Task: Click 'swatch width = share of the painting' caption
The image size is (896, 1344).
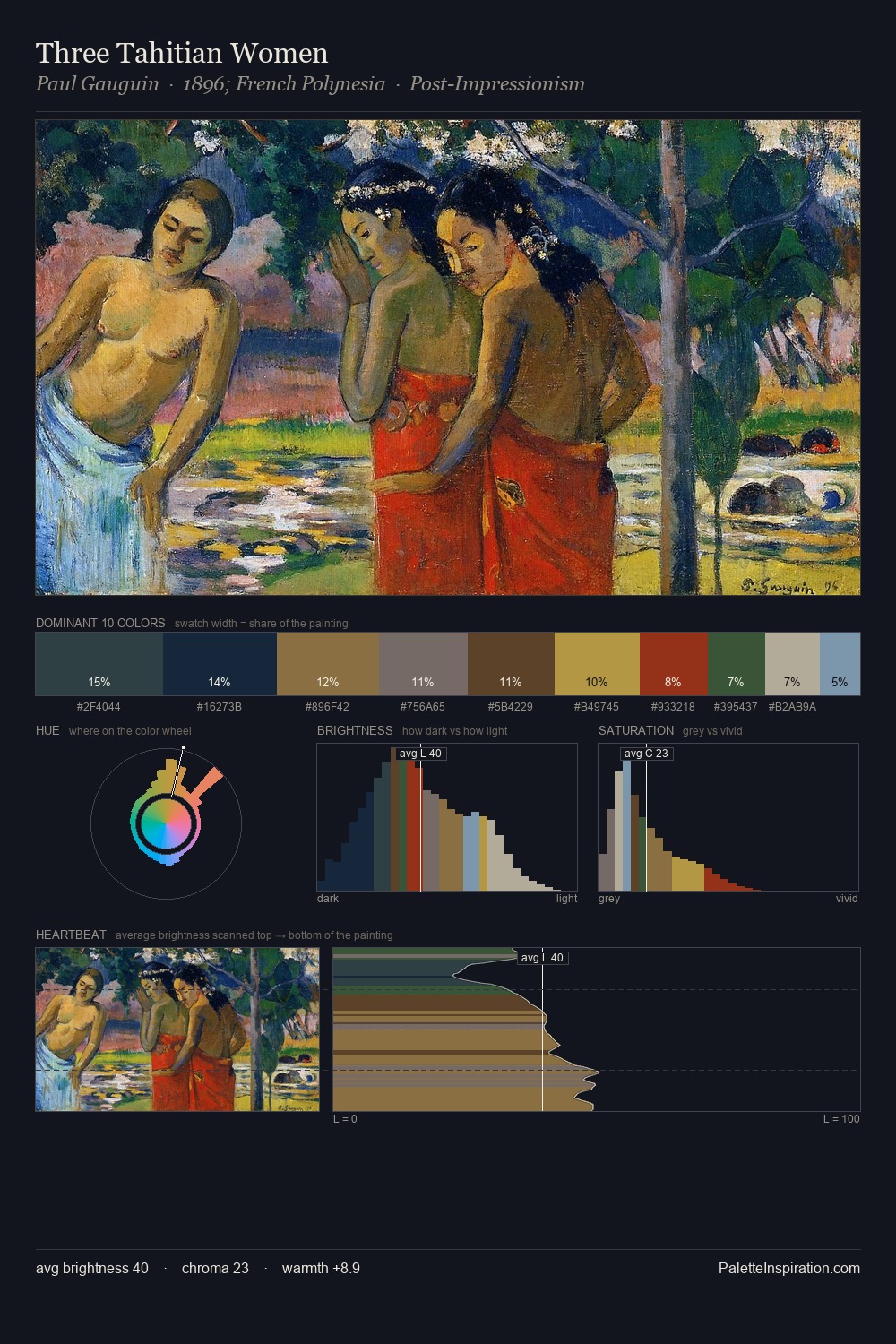Action: [262, 624]
